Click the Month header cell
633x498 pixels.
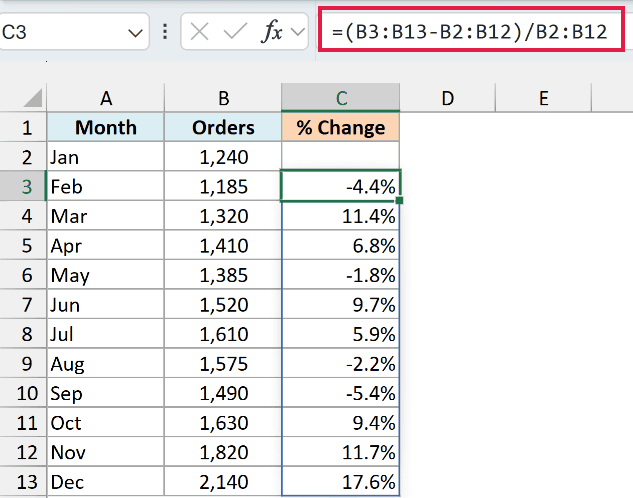(106, 127)
